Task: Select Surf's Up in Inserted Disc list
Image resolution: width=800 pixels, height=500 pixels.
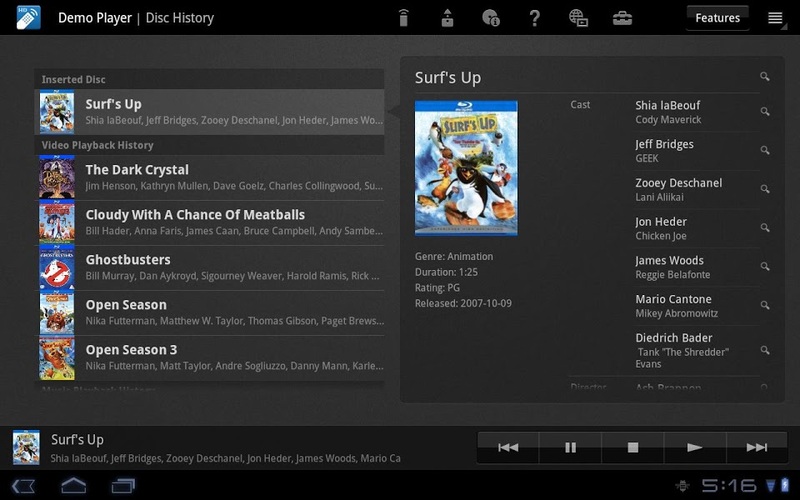Action: pos(209,112)
